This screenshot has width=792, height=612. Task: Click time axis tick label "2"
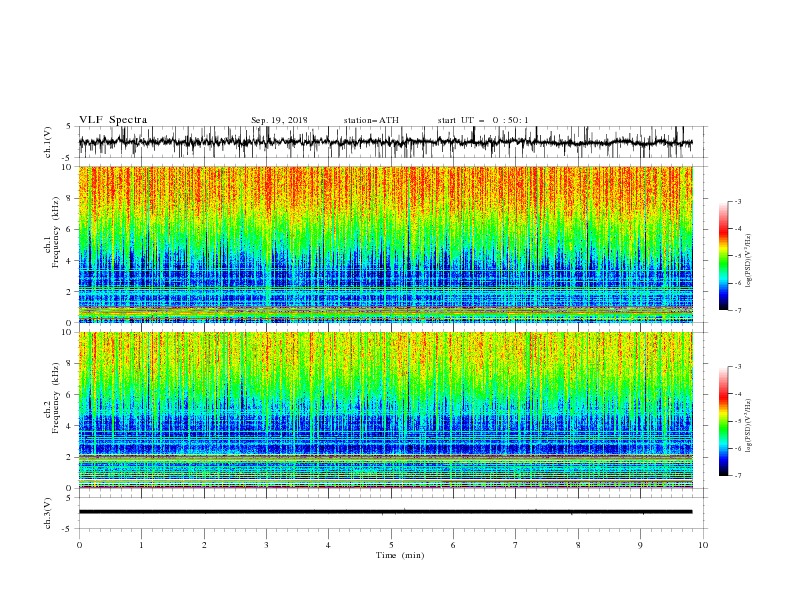(204, 545)
